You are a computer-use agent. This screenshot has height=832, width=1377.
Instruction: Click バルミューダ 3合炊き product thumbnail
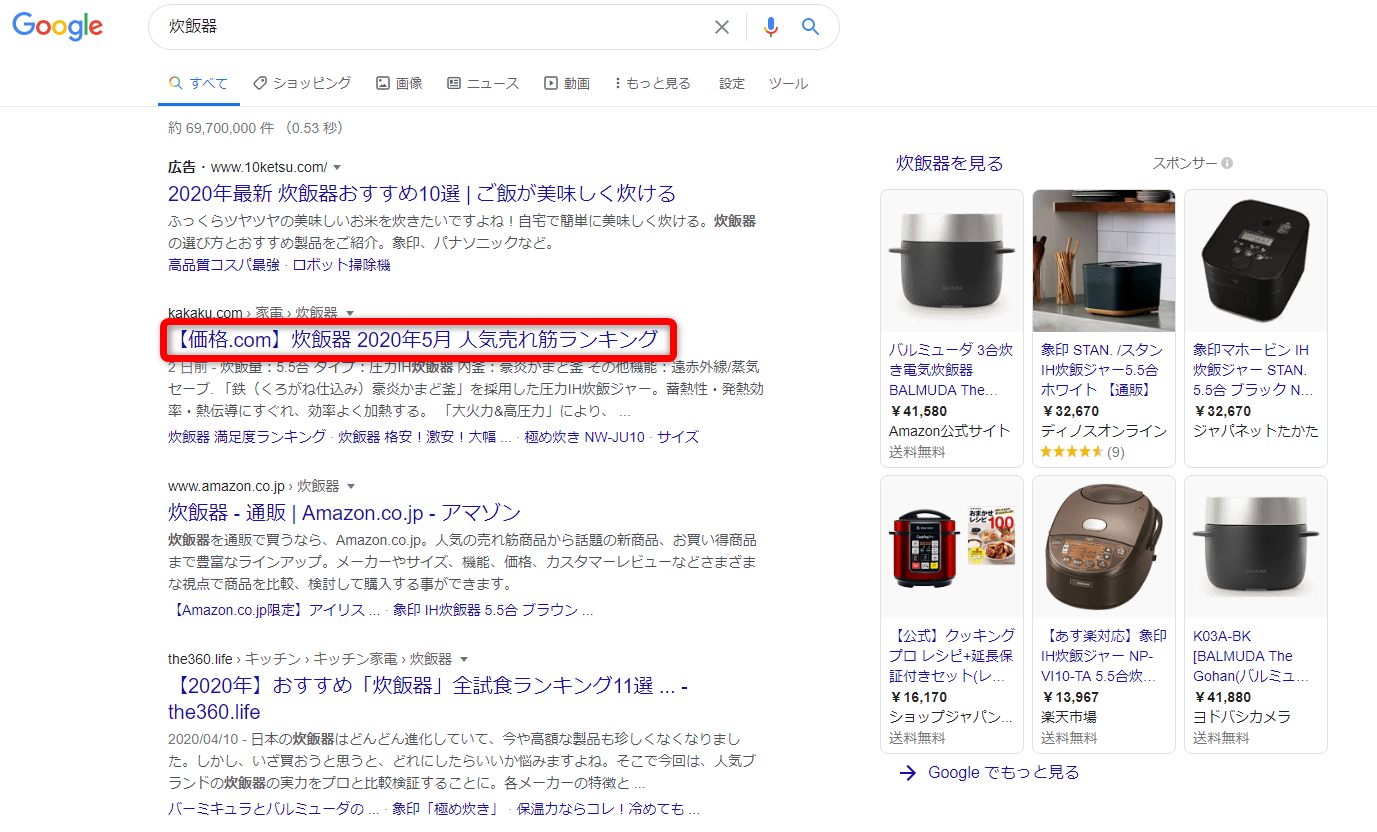click(952, 261)
